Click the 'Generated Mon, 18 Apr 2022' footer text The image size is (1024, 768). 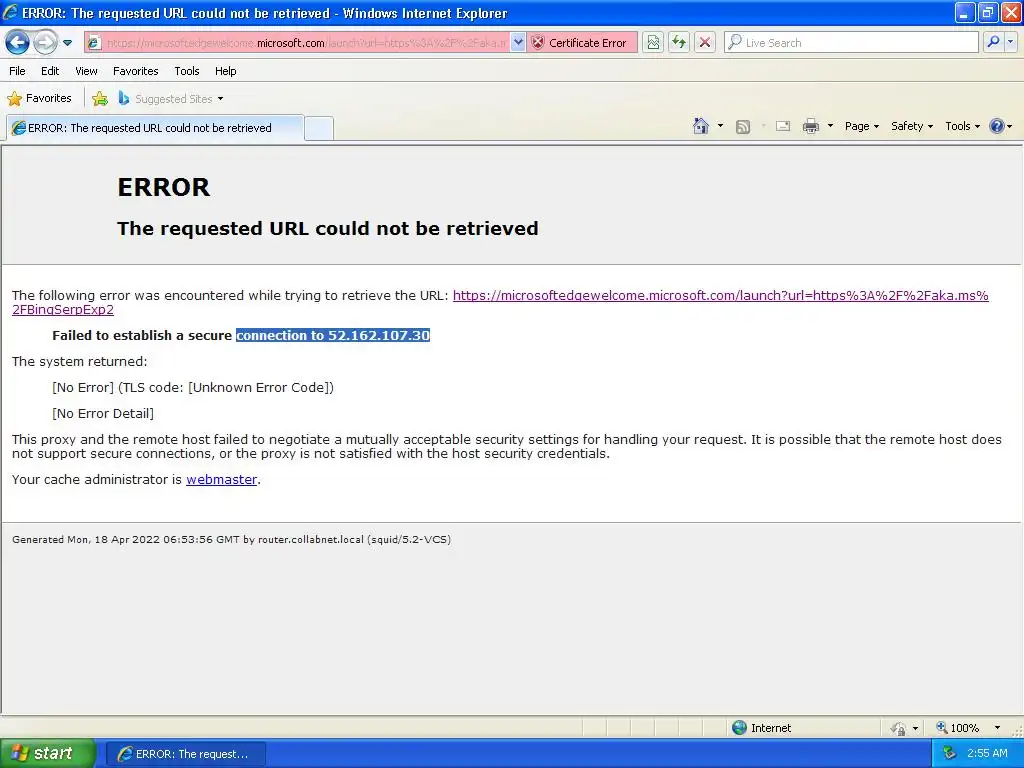click(x=231, y=539)
